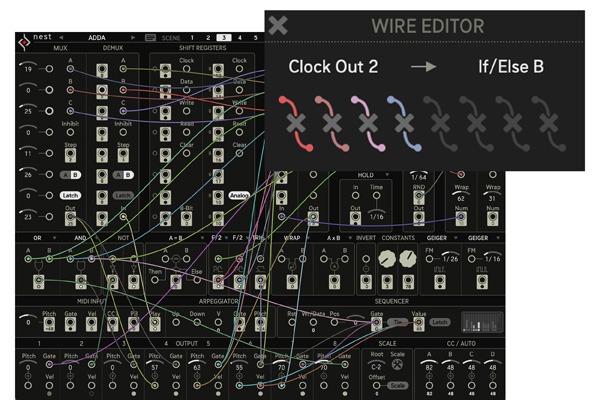
Task: Close the Wire Editor panel
Action: pos(279,26)
